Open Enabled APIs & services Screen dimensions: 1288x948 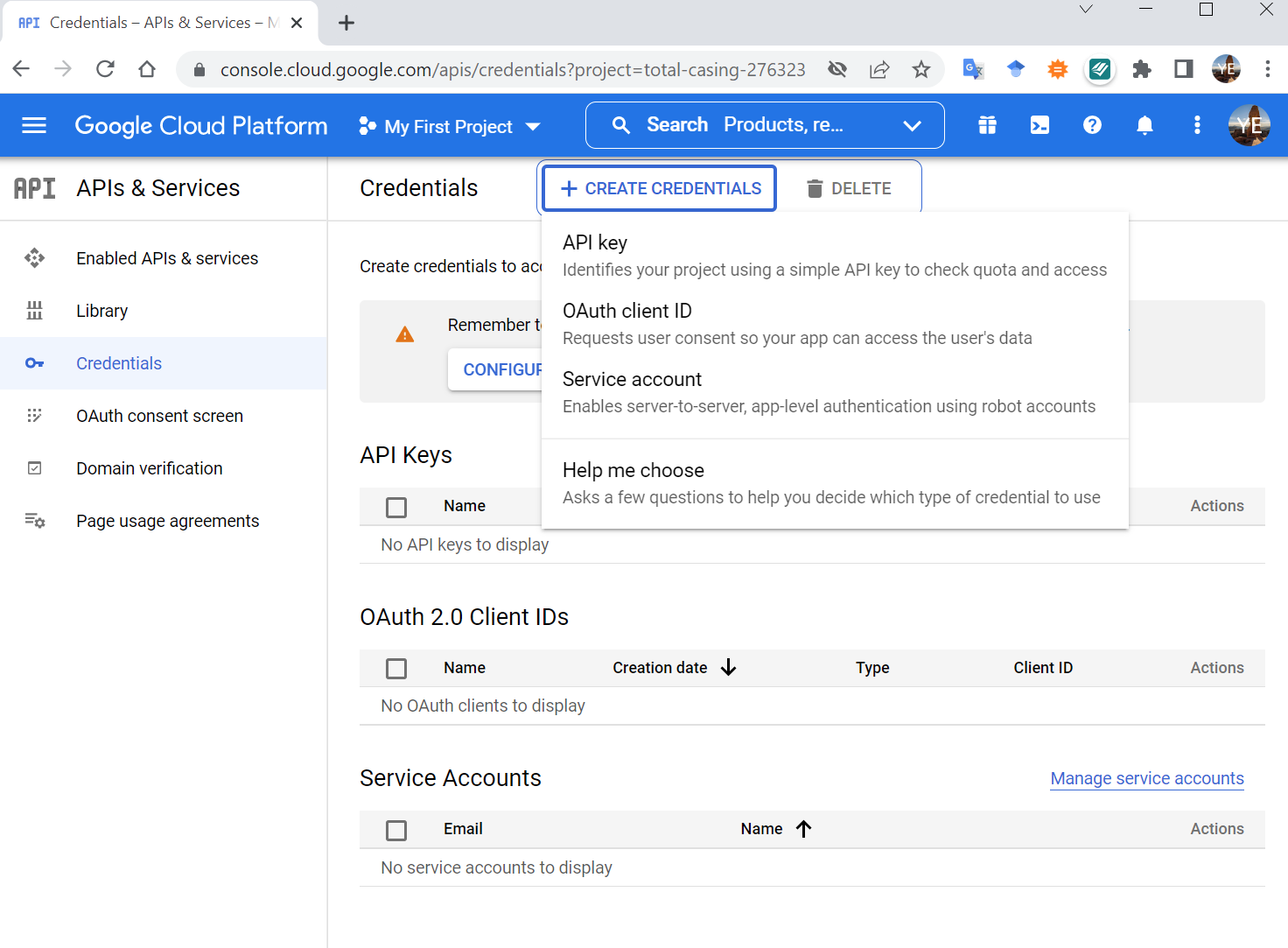click(164, 258)
